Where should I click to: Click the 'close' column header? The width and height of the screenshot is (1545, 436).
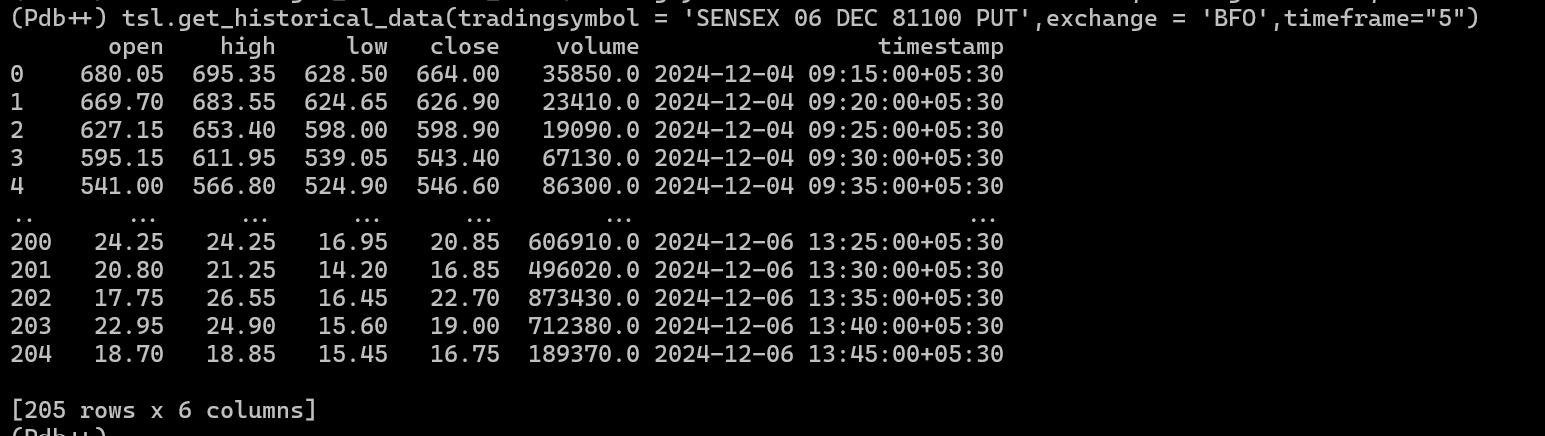tap(464, 46)
